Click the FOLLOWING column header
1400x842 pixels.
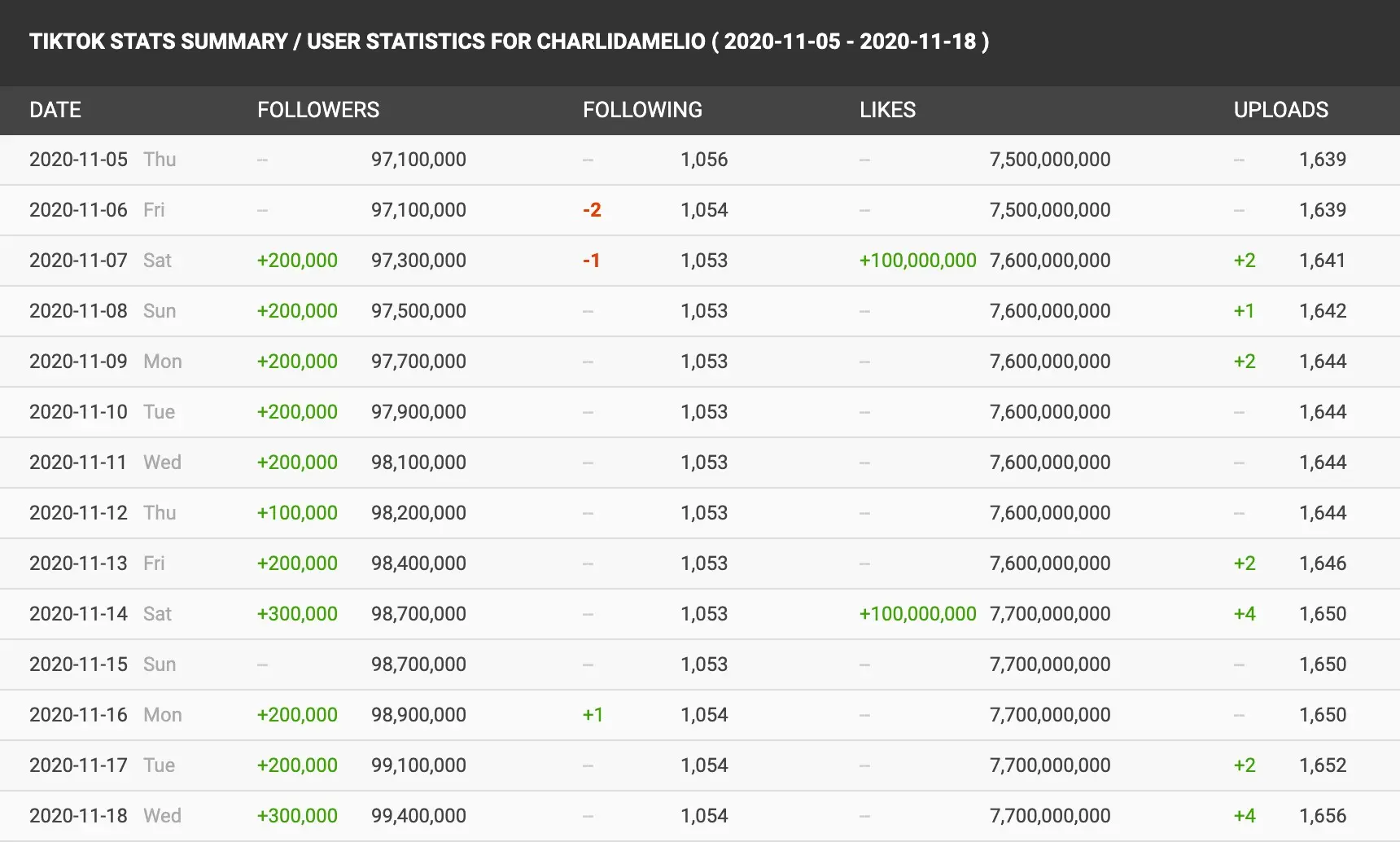pyautogui.click(x=642, y=110)
